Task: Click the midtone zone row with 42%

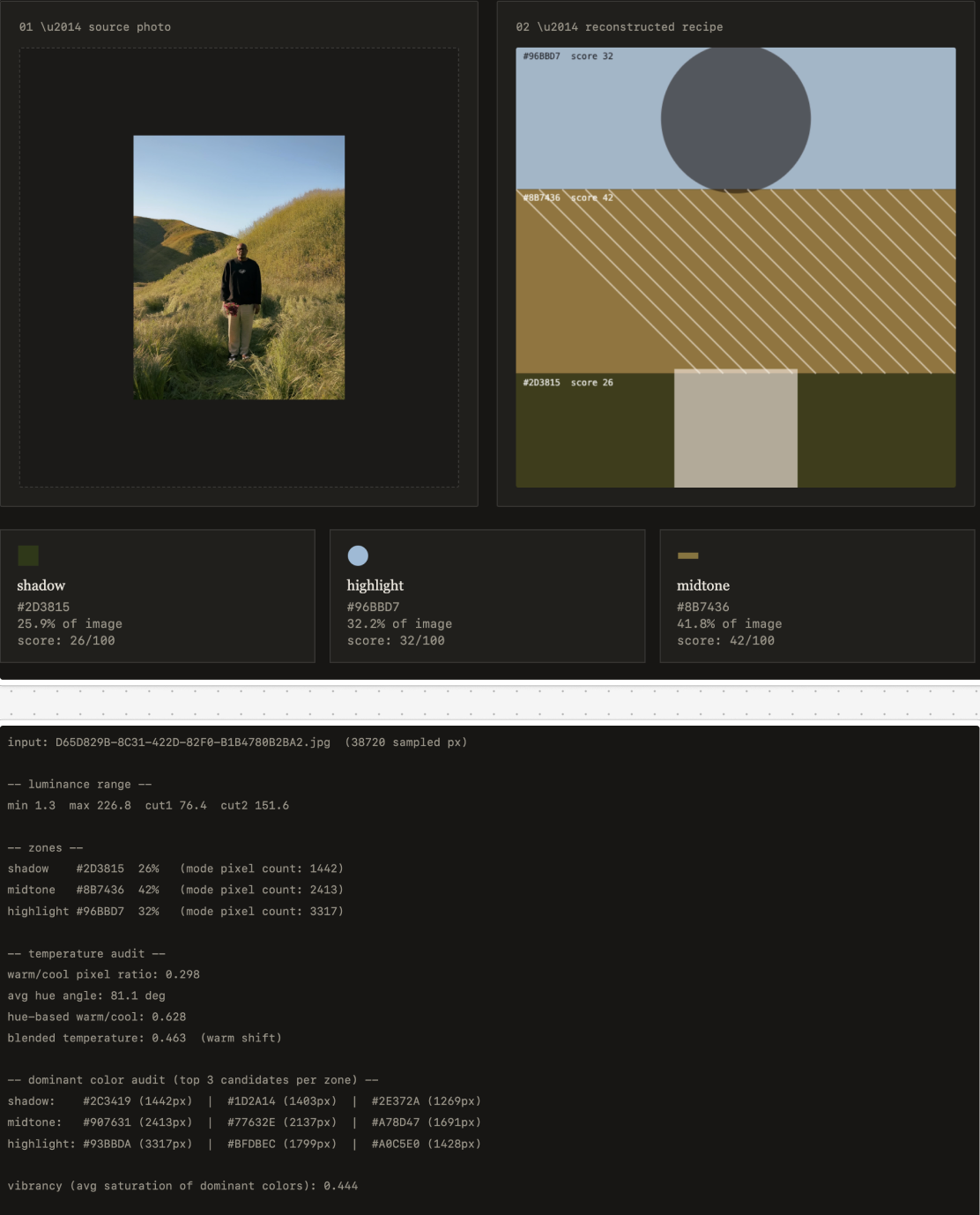Action: click(x=175, y=890)
